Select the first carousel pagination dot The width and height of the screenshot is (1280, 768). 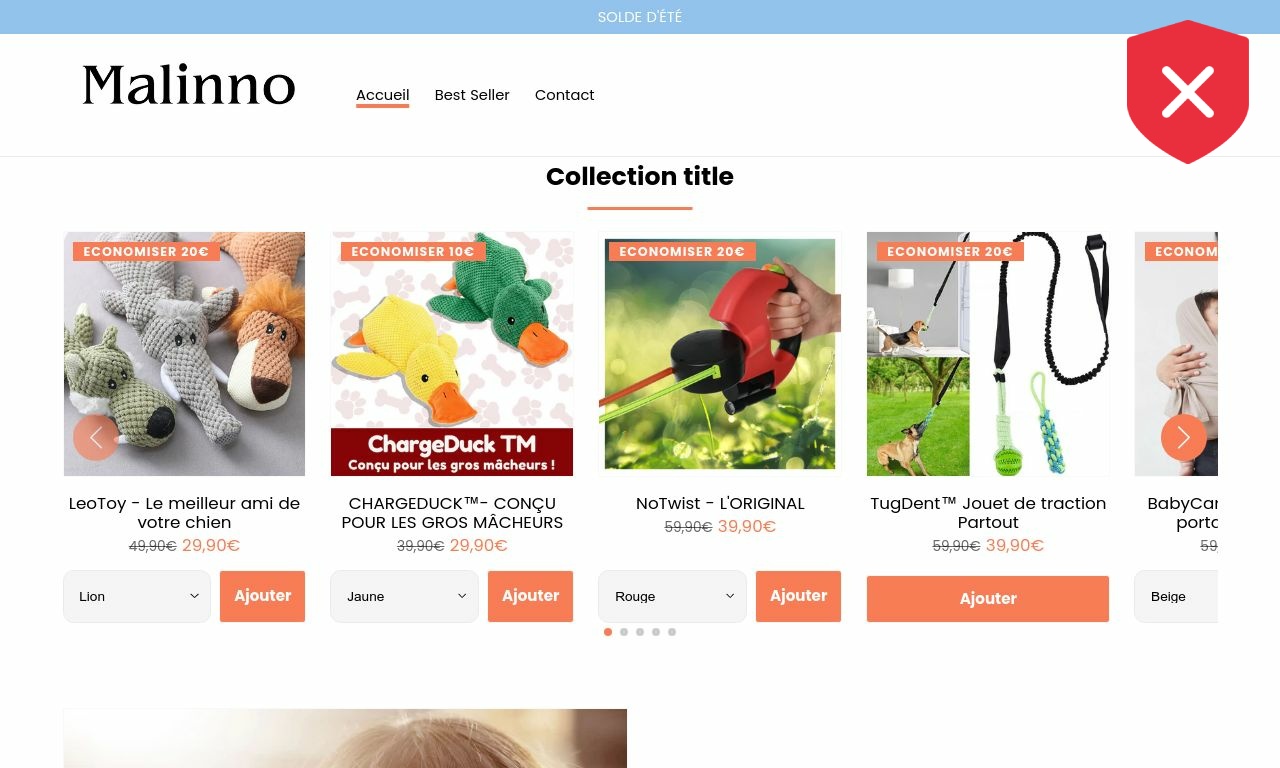tap(608, 632)
